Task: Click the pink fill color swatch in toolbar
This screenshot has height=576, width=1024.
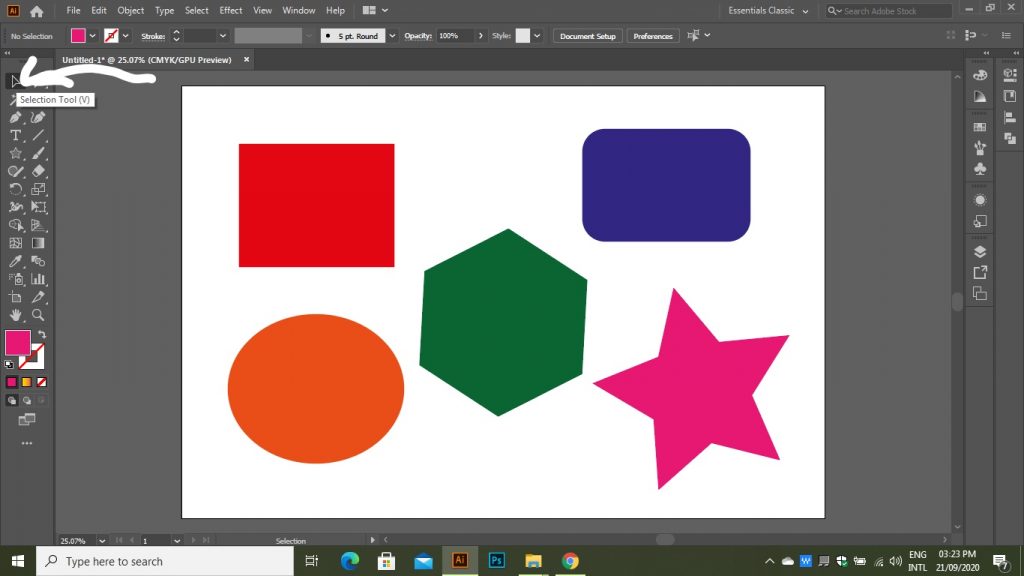Action: pyautogui.click(x=17, y=343)
